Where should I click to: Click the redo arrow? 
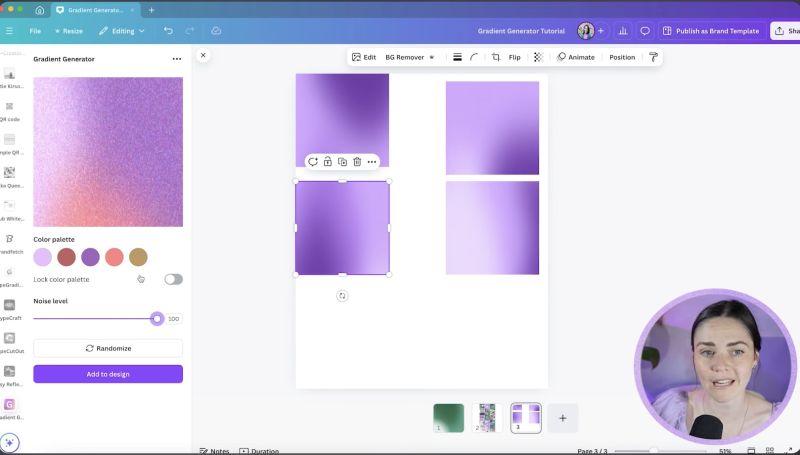[x=190, y=31]
